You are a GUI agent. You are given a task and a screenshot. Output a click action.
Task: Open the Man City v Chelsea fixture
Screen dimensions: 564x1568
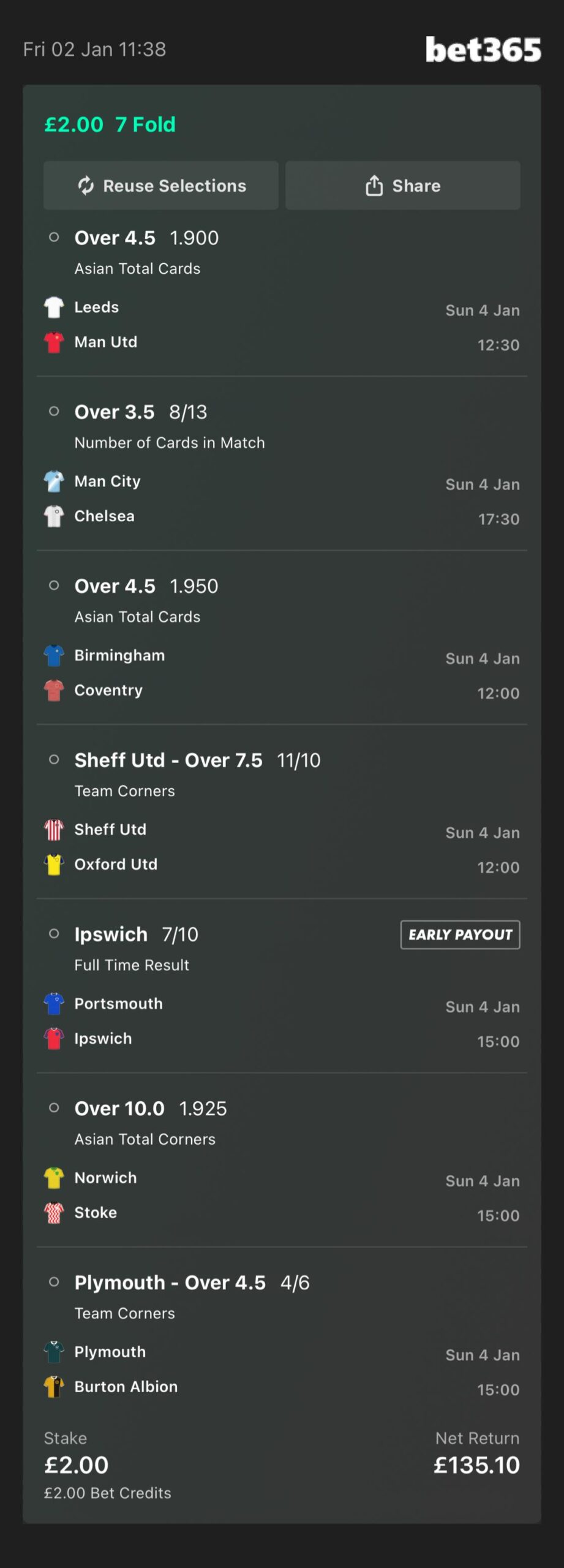click(x=107, y=499)
